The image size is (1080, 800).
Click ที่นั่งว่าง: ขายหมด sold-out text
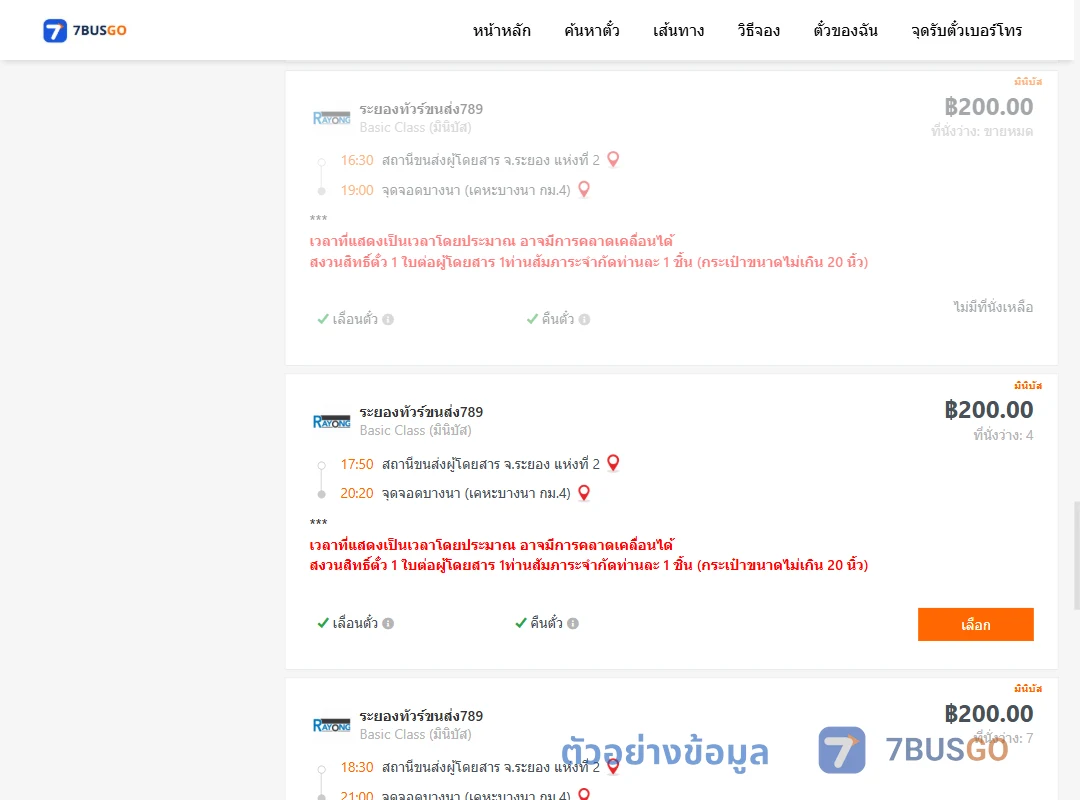click(982, 131)
